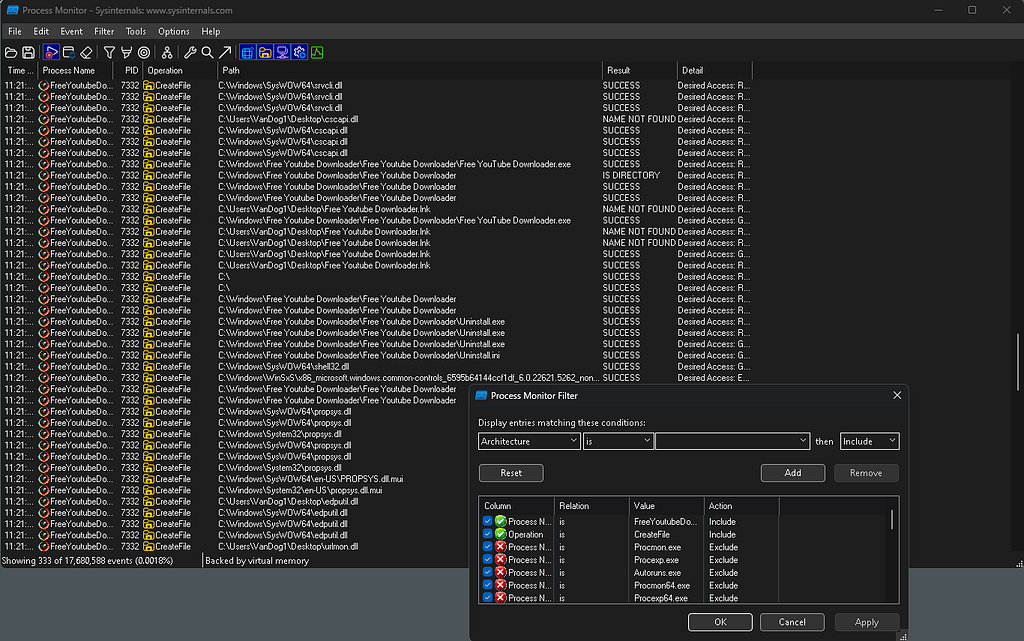Toggle Show Process and Thread Activity icon

coord(299,53)
